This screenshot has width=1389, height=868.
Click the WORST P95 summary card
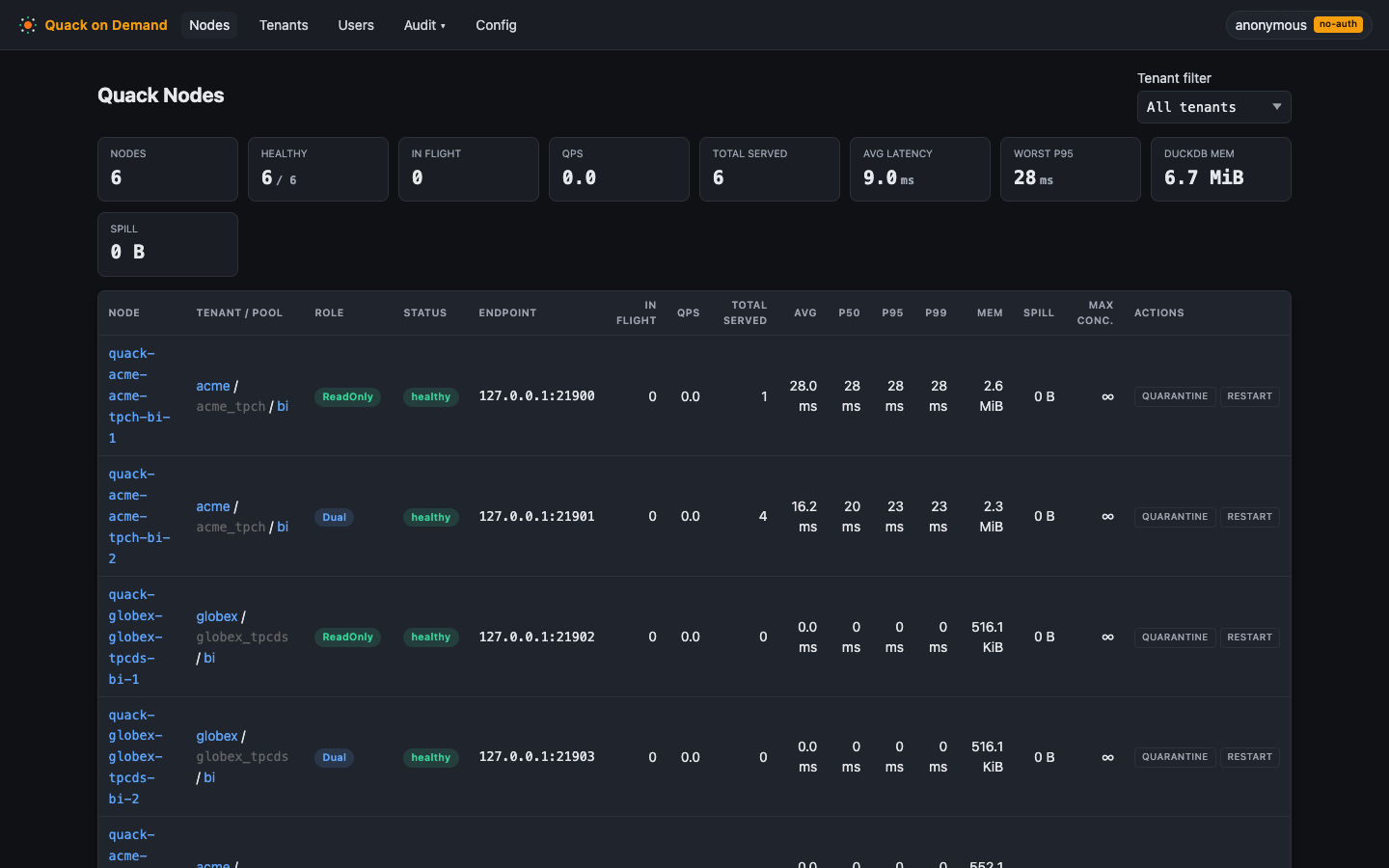tap(1071, 169)
